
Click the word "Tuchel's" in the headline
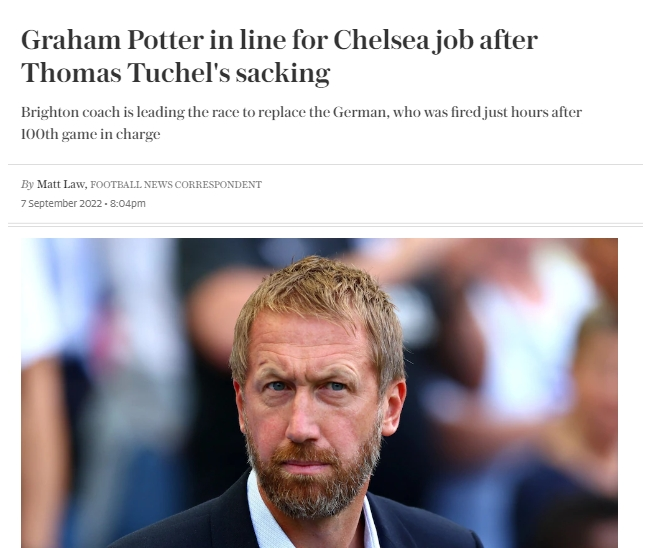(179, 73)
